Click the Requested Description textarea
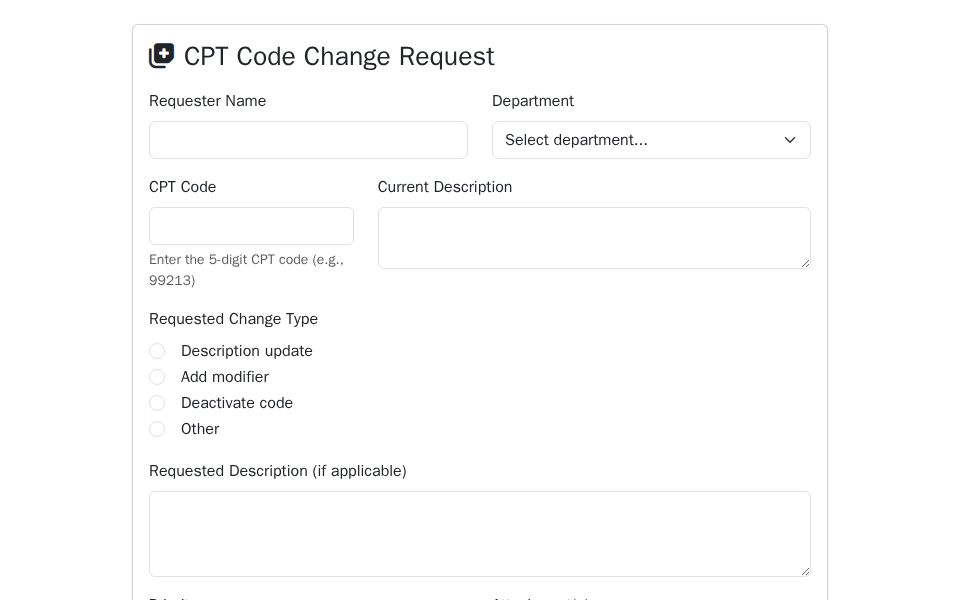960x600 pixels. pos(480,533)
